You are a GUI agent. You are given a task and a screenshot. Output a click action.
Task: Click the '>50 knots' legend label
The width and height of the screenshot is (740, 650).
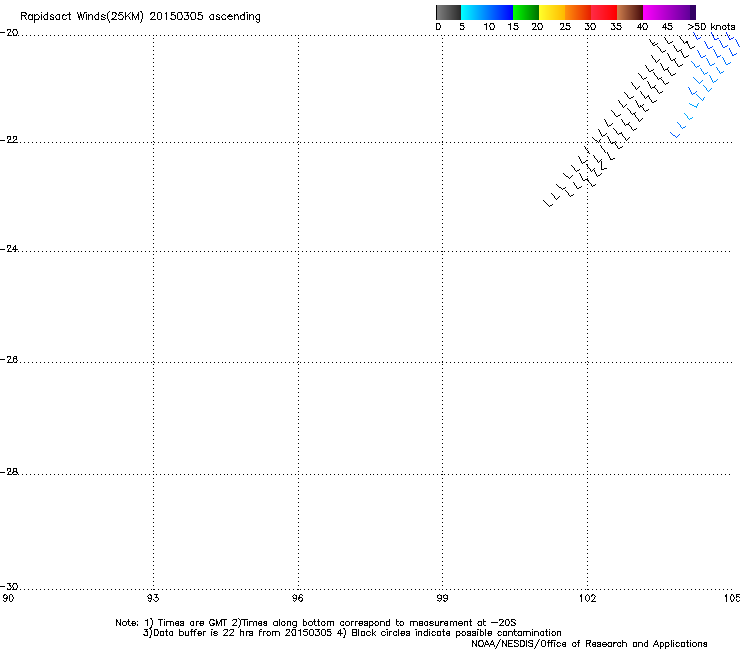712,27
